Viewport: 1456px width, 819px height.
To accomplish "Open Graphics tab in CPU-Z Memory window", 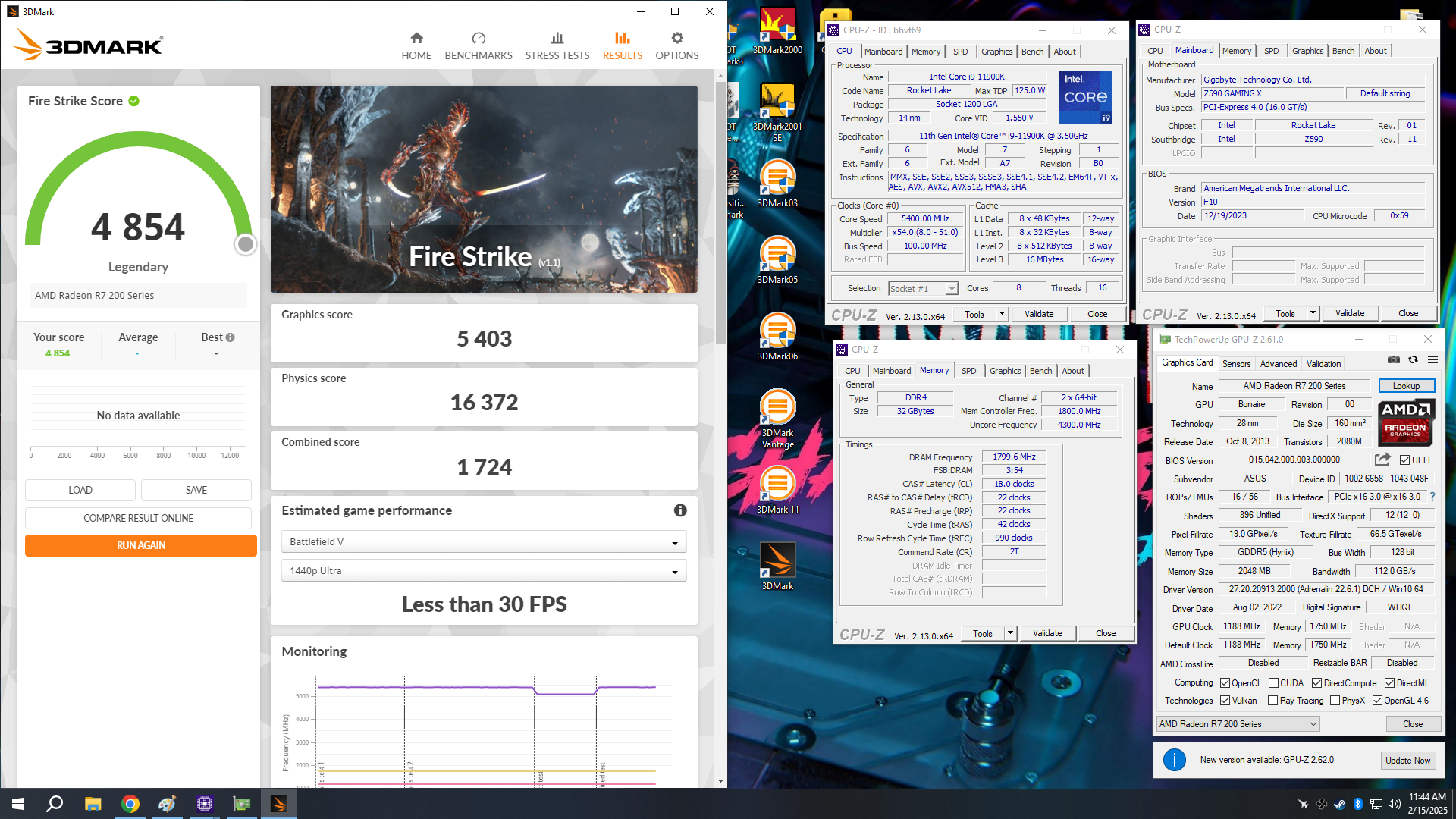I will [x=1005, y=371].
